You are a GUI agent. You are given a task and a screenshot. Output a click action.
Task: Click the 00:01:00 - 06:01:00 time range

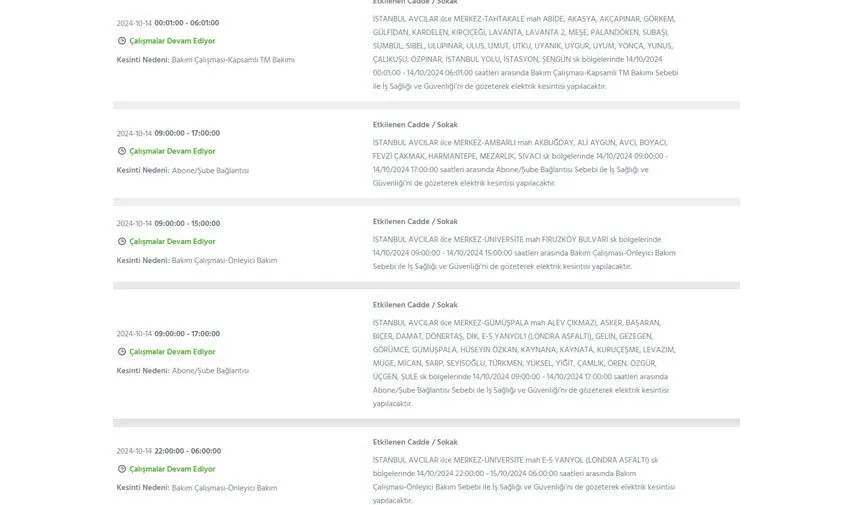point(187,23)
